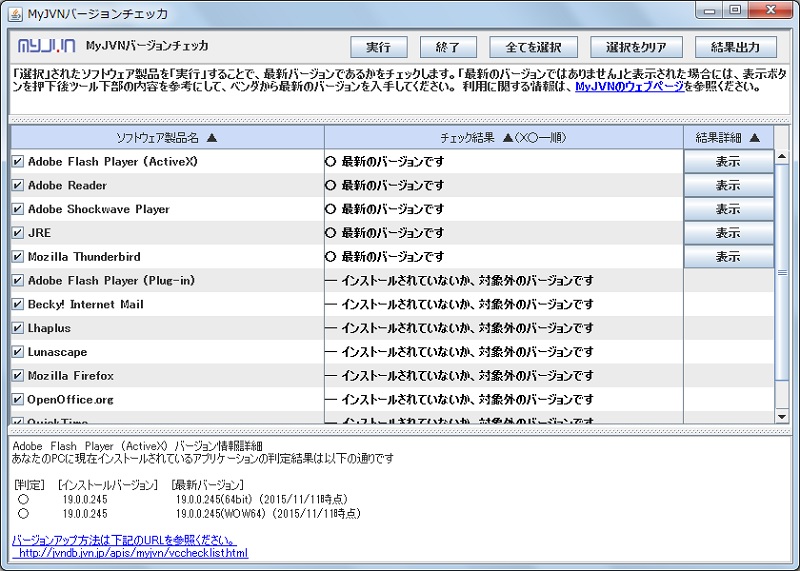The height and width of the screenshot is (571, 800).
Task: Close the MyJVN window
Action: (771, 11)
